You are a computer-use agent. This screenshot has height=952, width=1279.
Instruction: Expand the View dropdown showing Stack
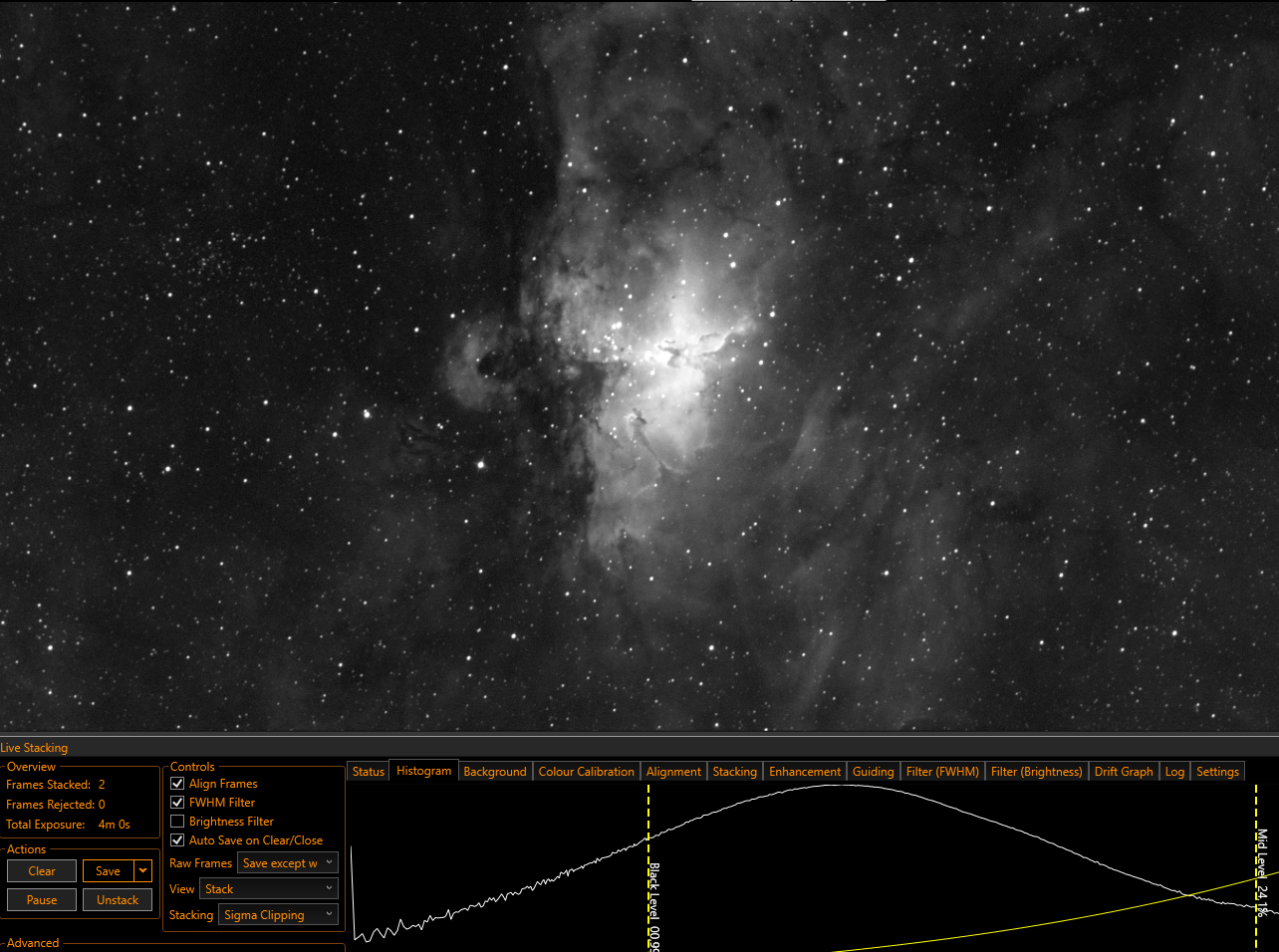269,889
